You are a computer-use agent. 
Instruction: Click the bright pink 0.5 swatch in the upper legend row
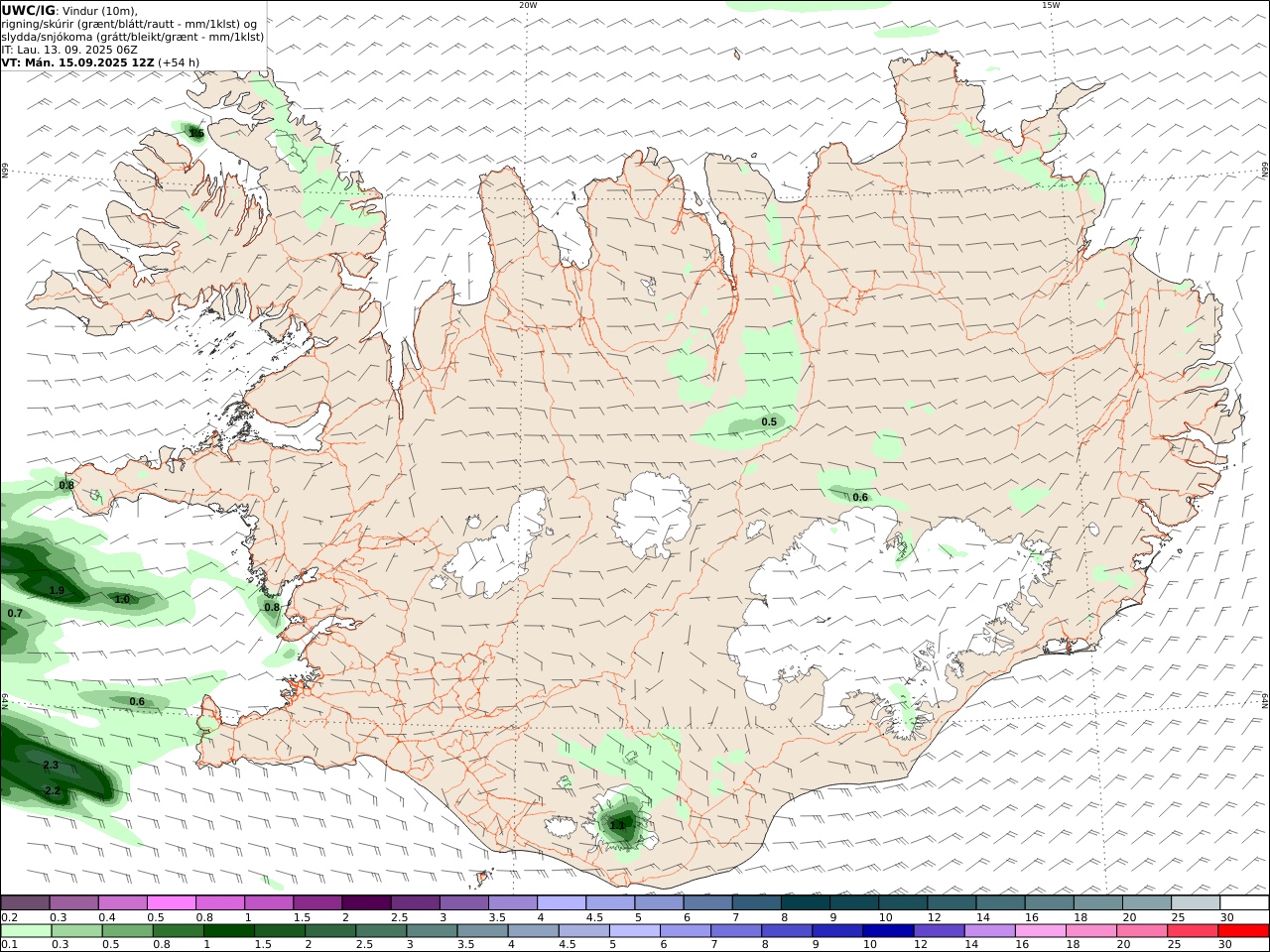(171, 902)
